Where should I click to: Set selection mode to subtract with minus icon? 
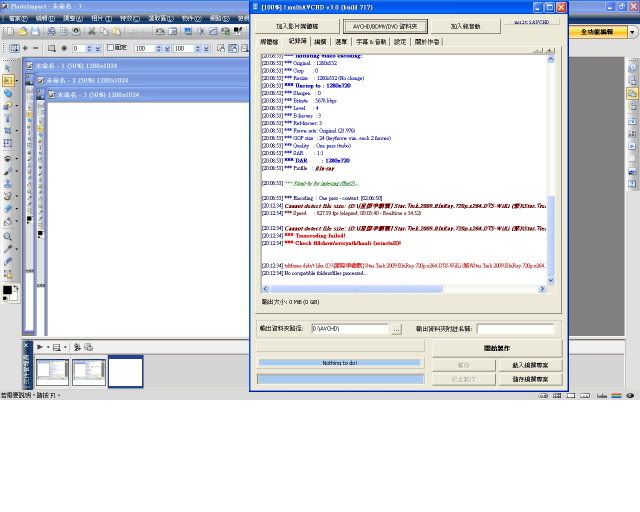36,48
